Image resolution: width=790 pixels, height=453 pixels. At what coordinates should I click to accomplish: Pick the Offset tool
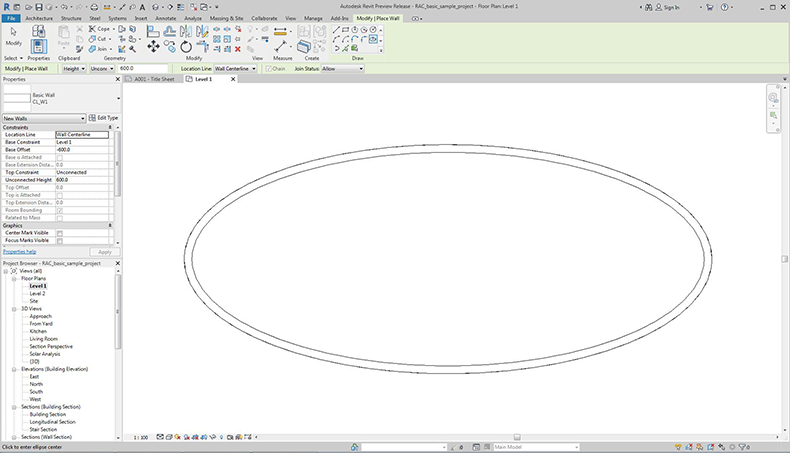coord(170,32)
